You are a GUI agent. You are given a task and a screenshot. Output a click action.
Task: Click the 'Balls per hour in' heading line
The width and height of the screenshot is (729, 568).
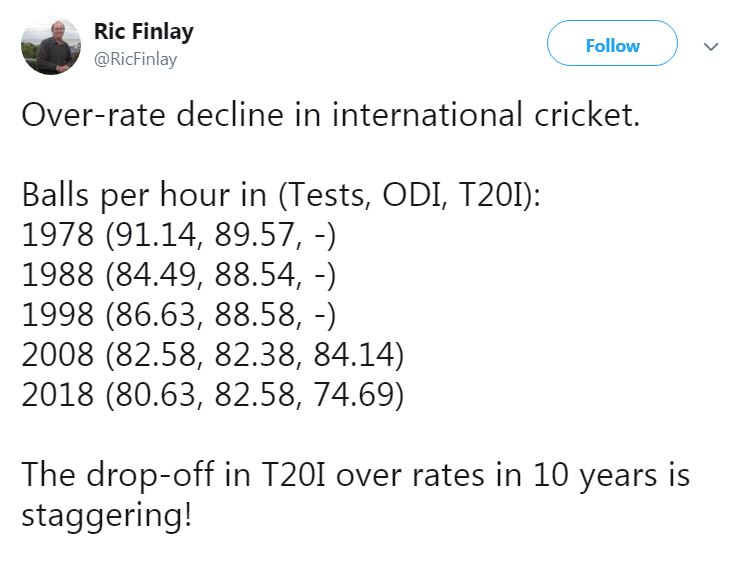282,194
